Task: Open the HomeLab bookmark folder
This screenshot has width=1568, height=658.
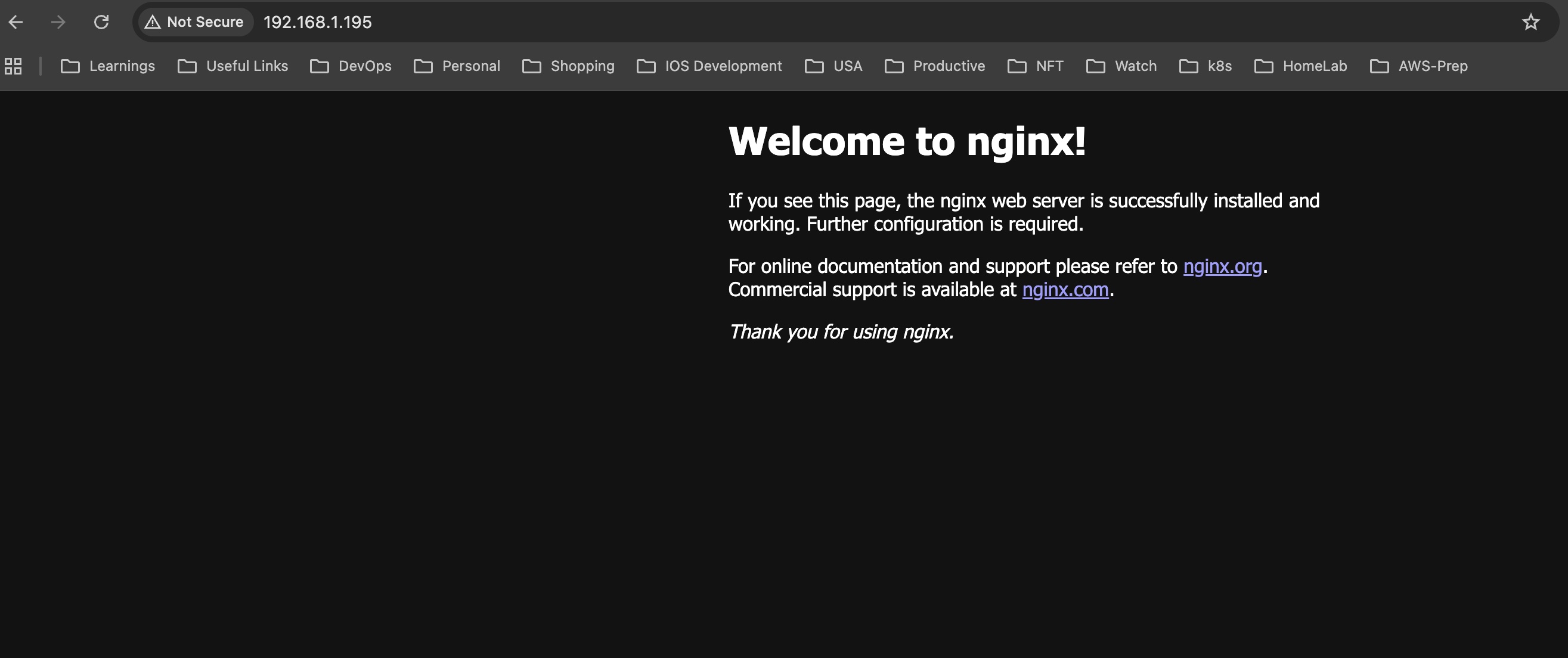Action: click(x=1301, y=66)
